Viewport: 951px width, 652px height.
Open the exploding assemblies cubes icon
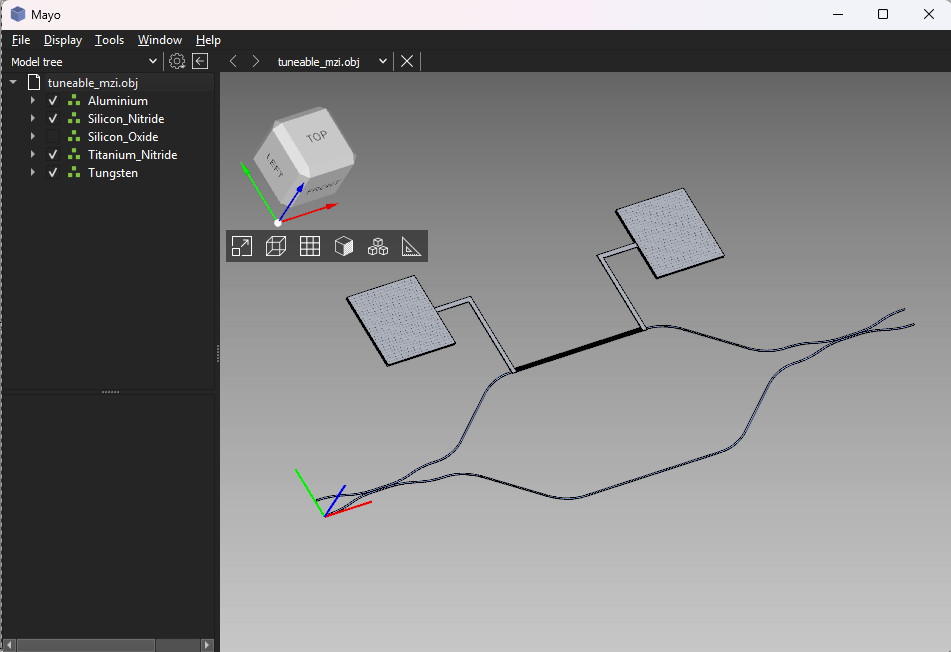[x=377, y=246]
